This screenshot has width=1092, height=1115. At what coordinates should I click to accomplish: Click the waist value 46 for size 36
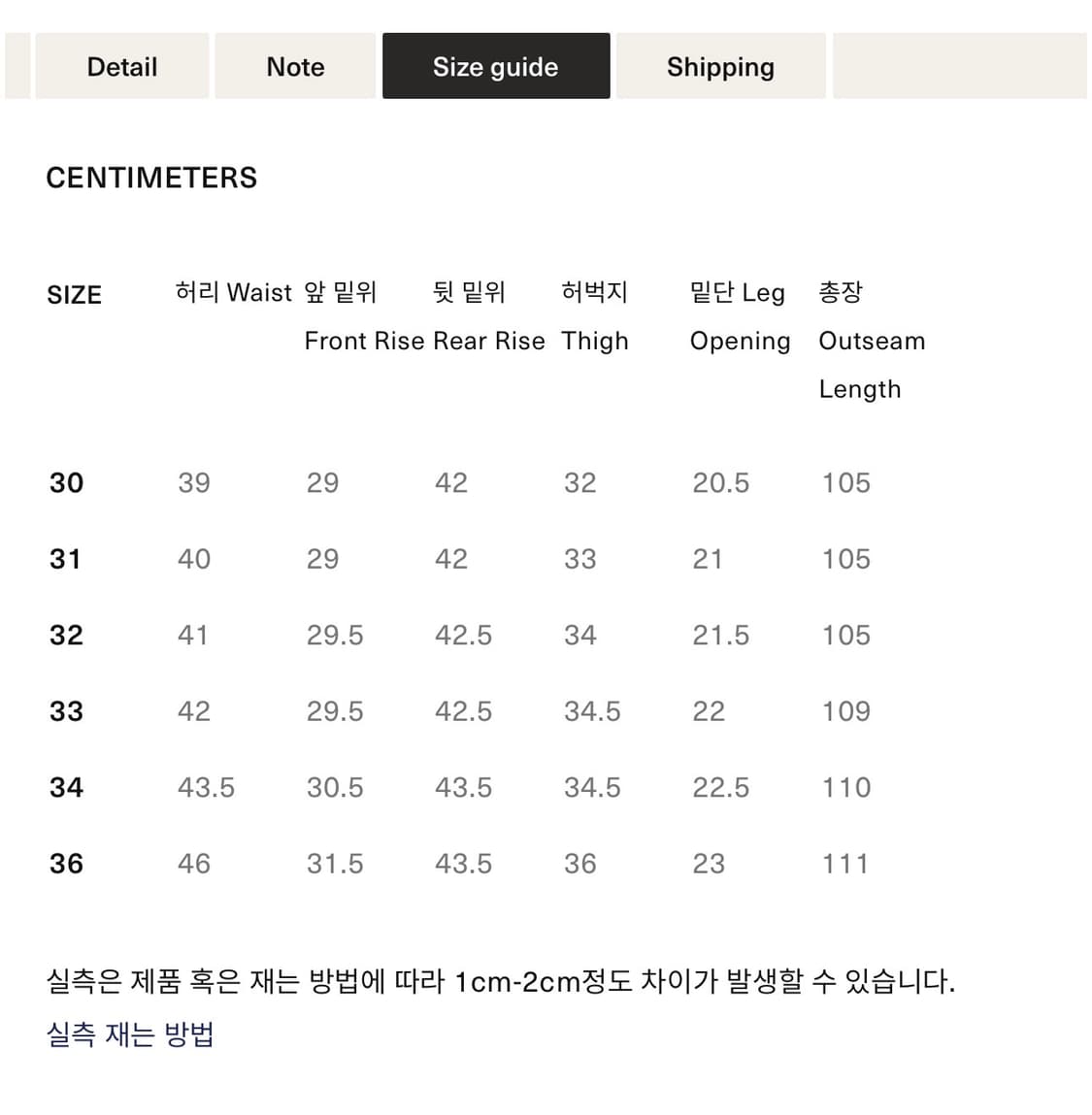point(194,862)
